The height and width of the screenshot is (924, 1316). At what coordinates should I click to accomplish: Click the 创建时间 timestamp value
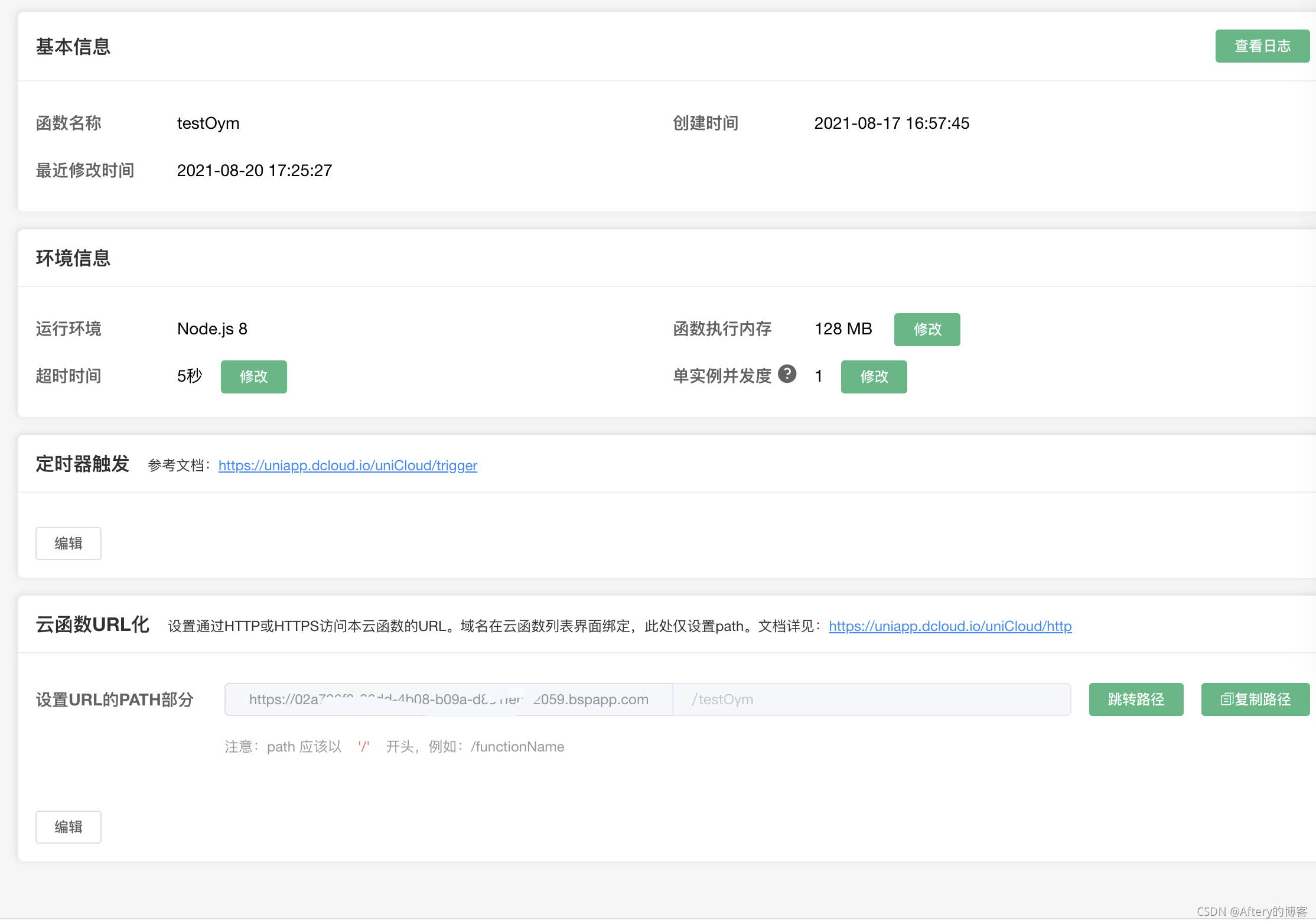tap(891, 123)
